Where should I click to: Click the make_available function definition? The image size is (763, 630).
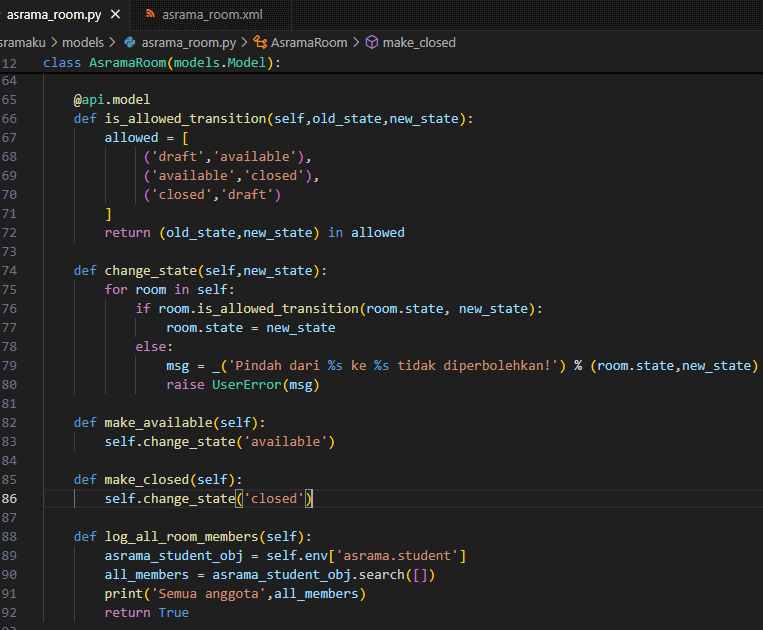click(x=169, y=422)
